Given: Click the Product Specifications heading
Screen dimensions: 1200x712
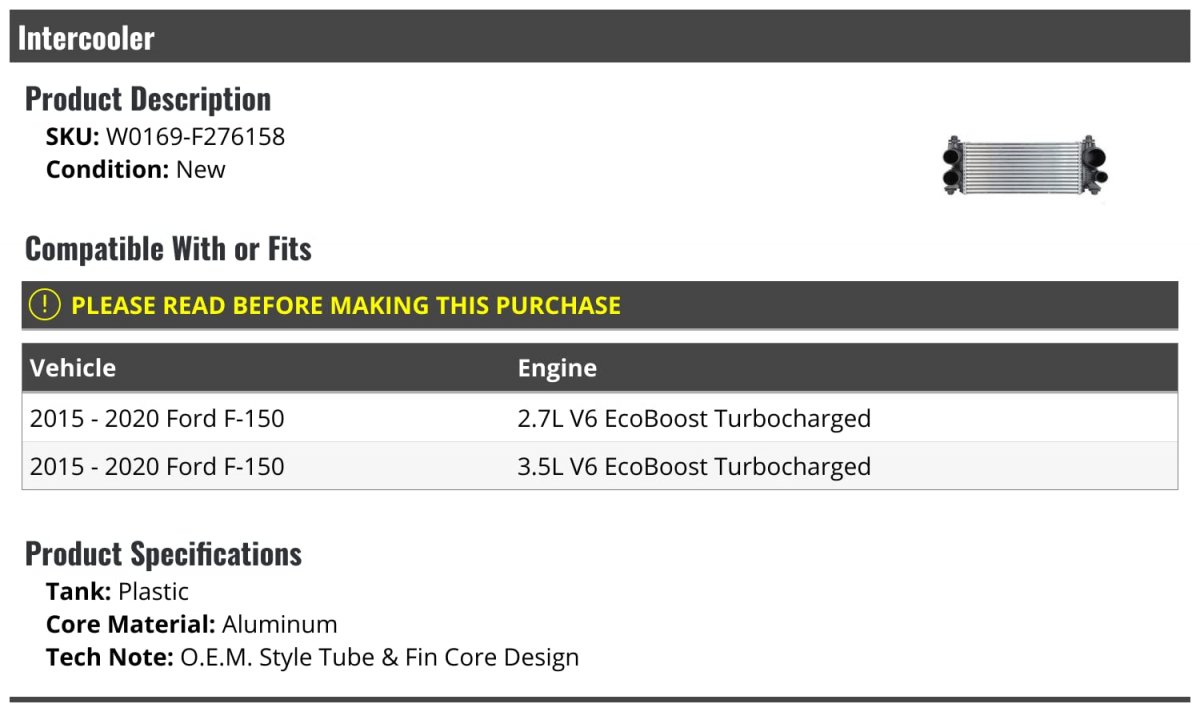Looking at the screenshot, I should coord(163,554).
